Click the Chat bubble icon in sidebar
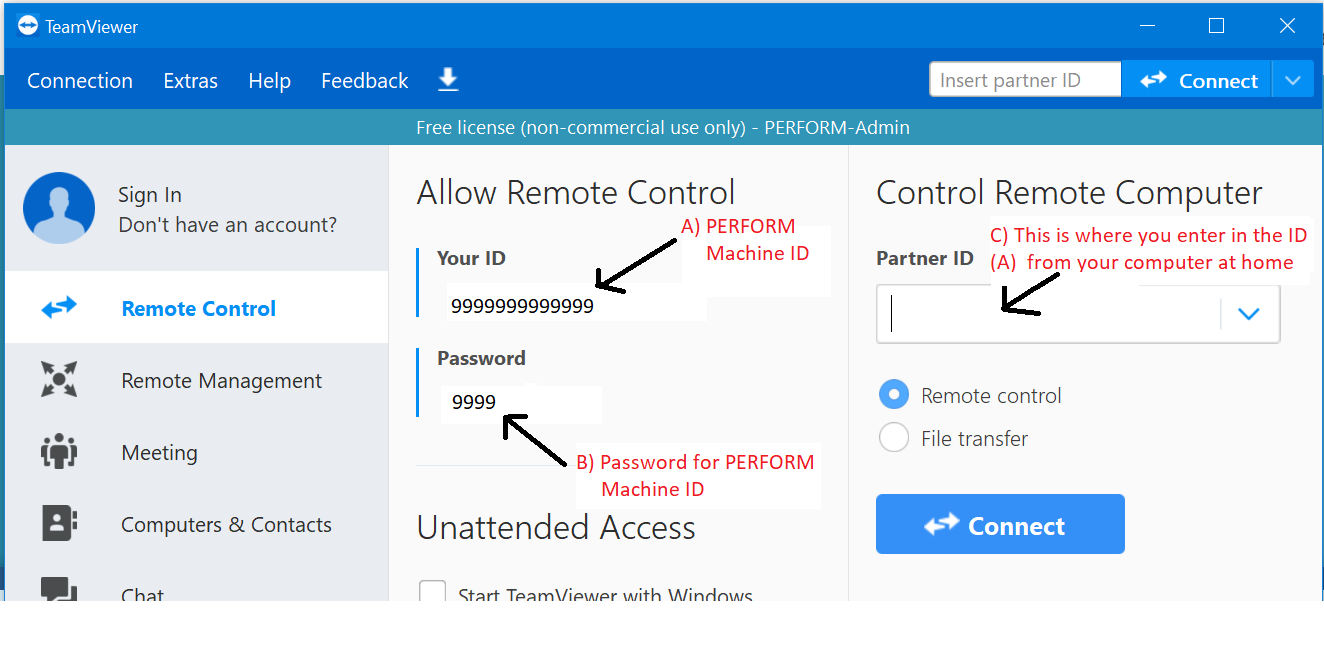The image size is (1324, 648). pyautogui.click(x=59, y=592)
